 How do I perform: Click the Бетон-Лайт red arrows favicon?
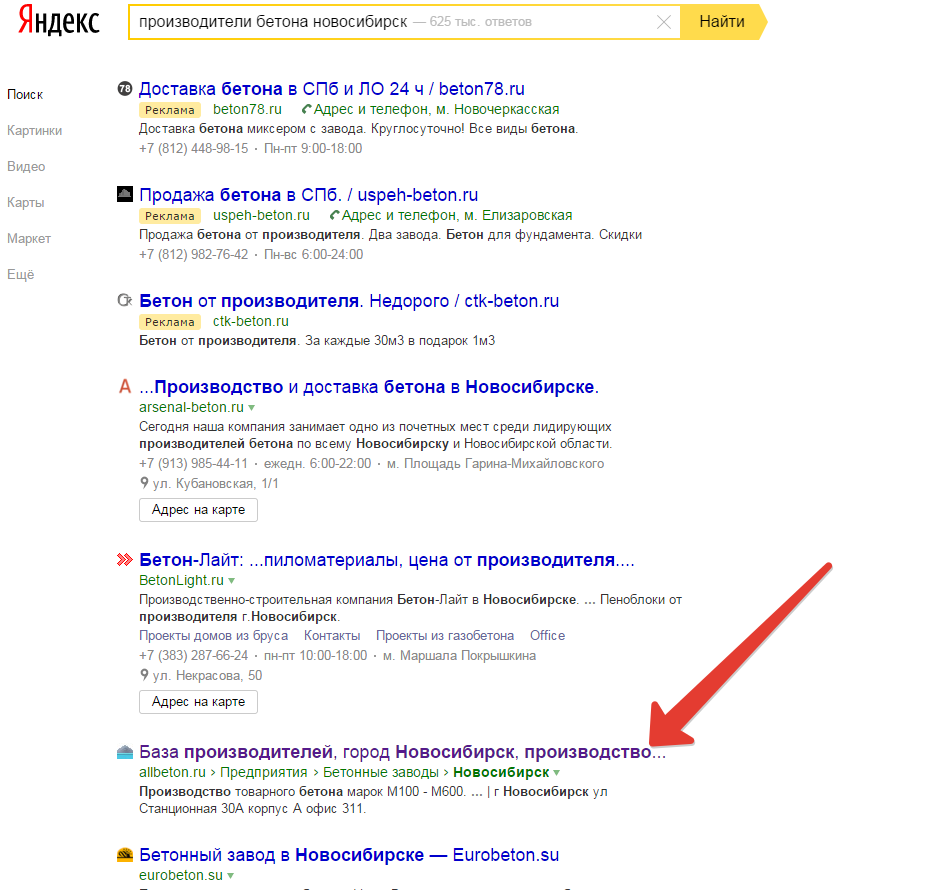(x=125, y=559)
